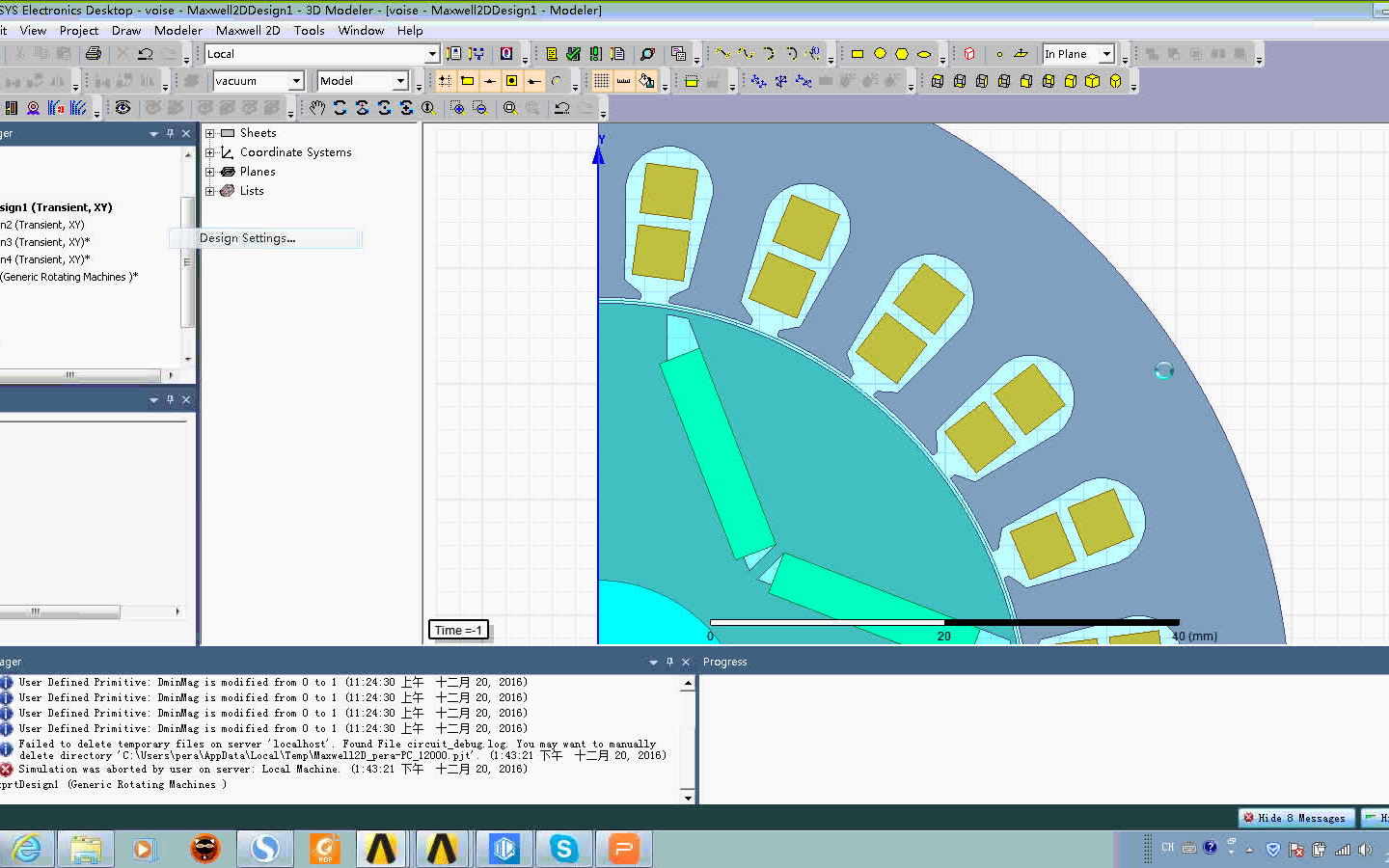Open the Modeler menu
This screenshot has height=868, width=1389.
[x=177, y=31]
